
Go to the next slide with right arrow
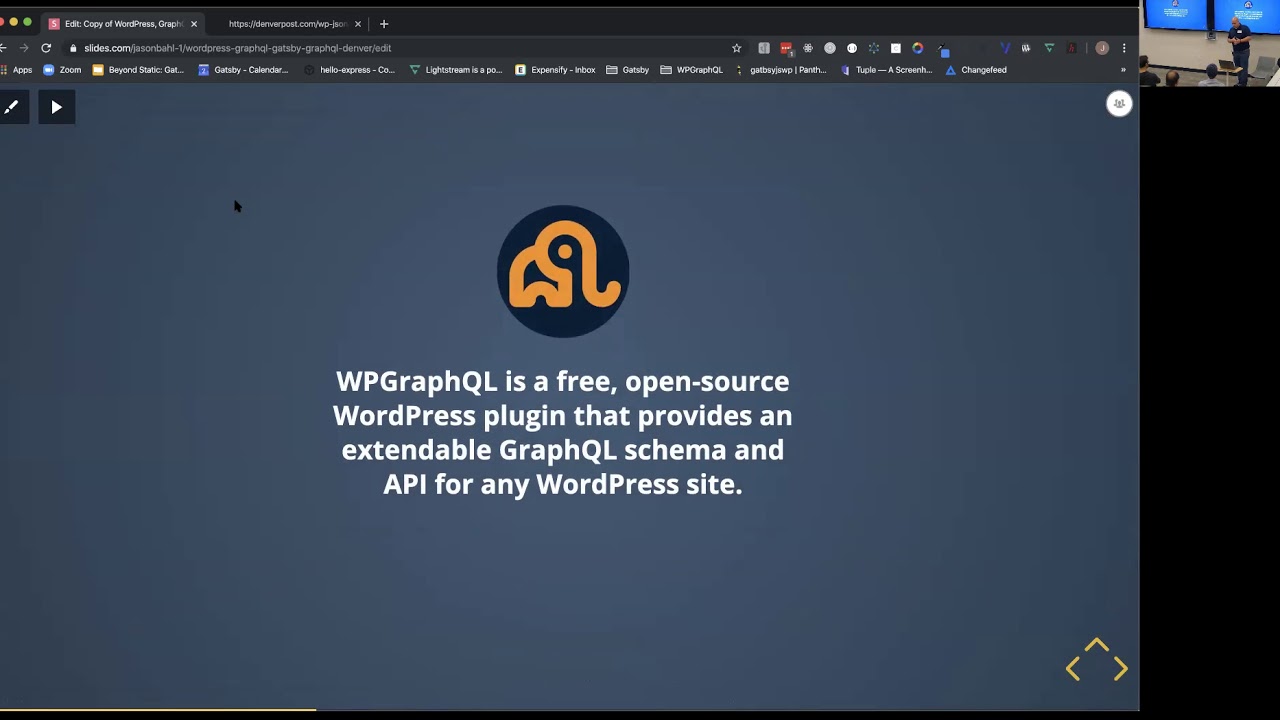[1121, 669]
